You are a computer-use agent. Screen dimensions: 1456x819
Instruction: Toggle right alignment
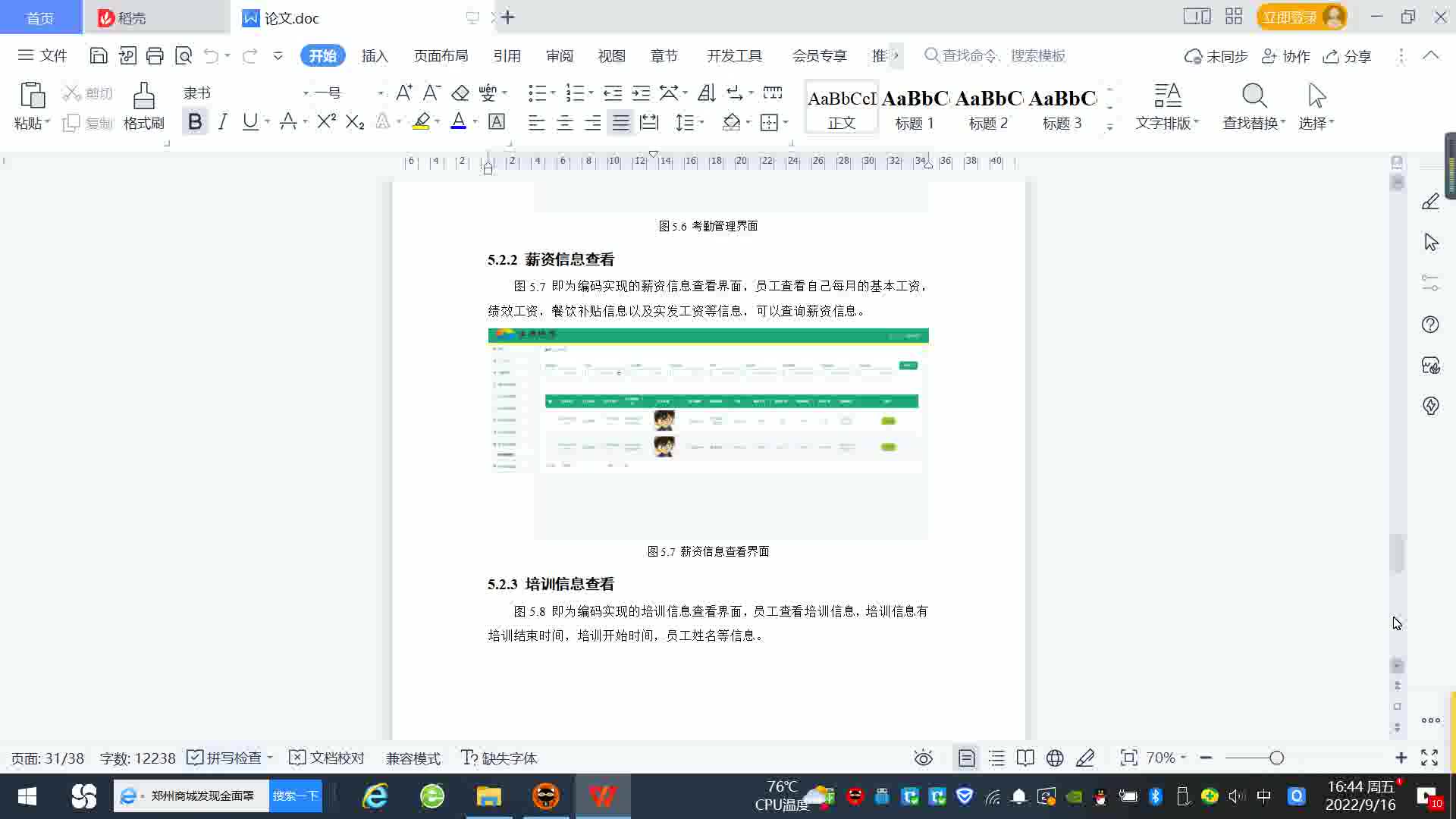[x=593, y=122]
